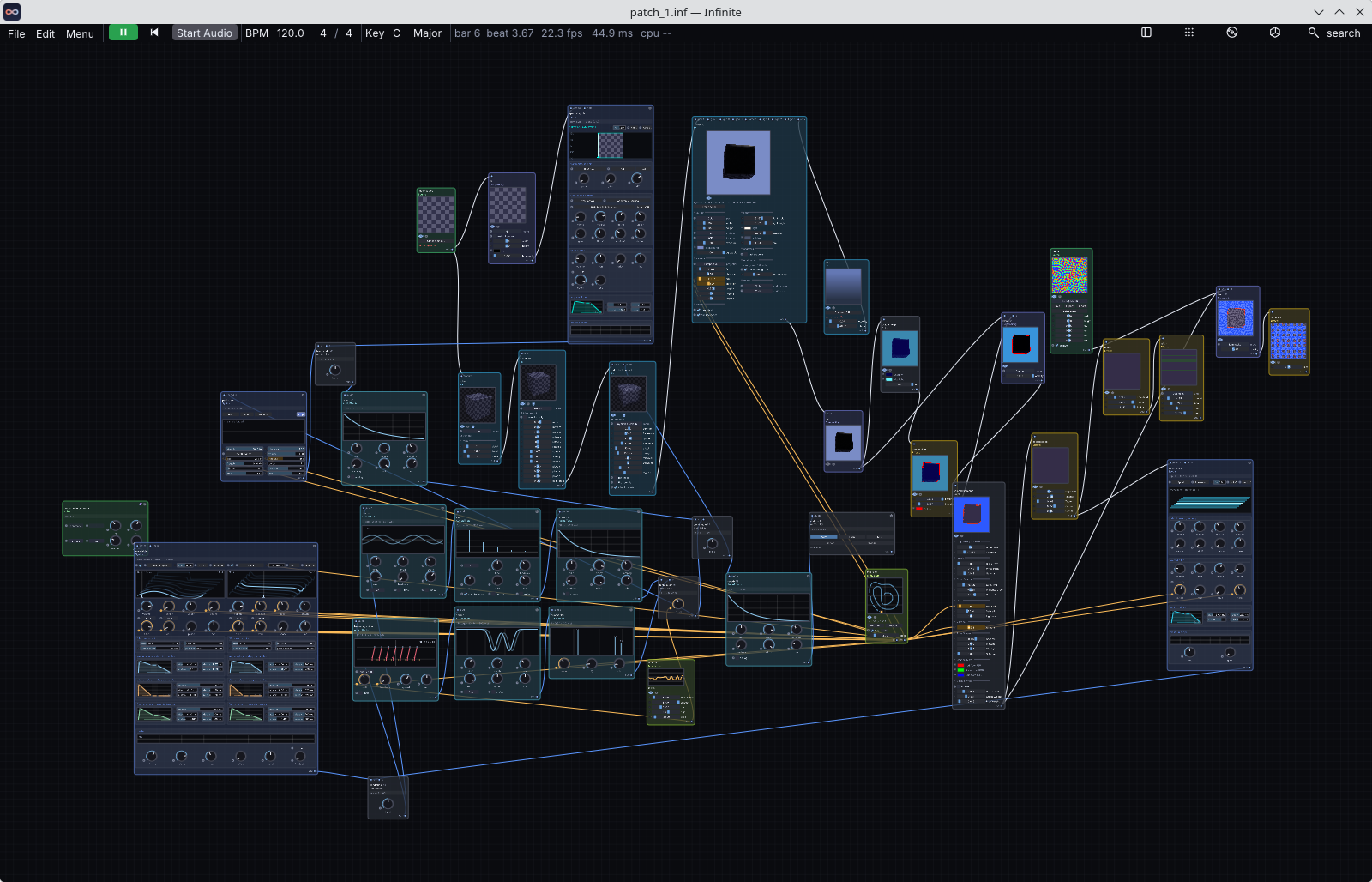Toggle the side panel layout icon

click(1146, 33)
